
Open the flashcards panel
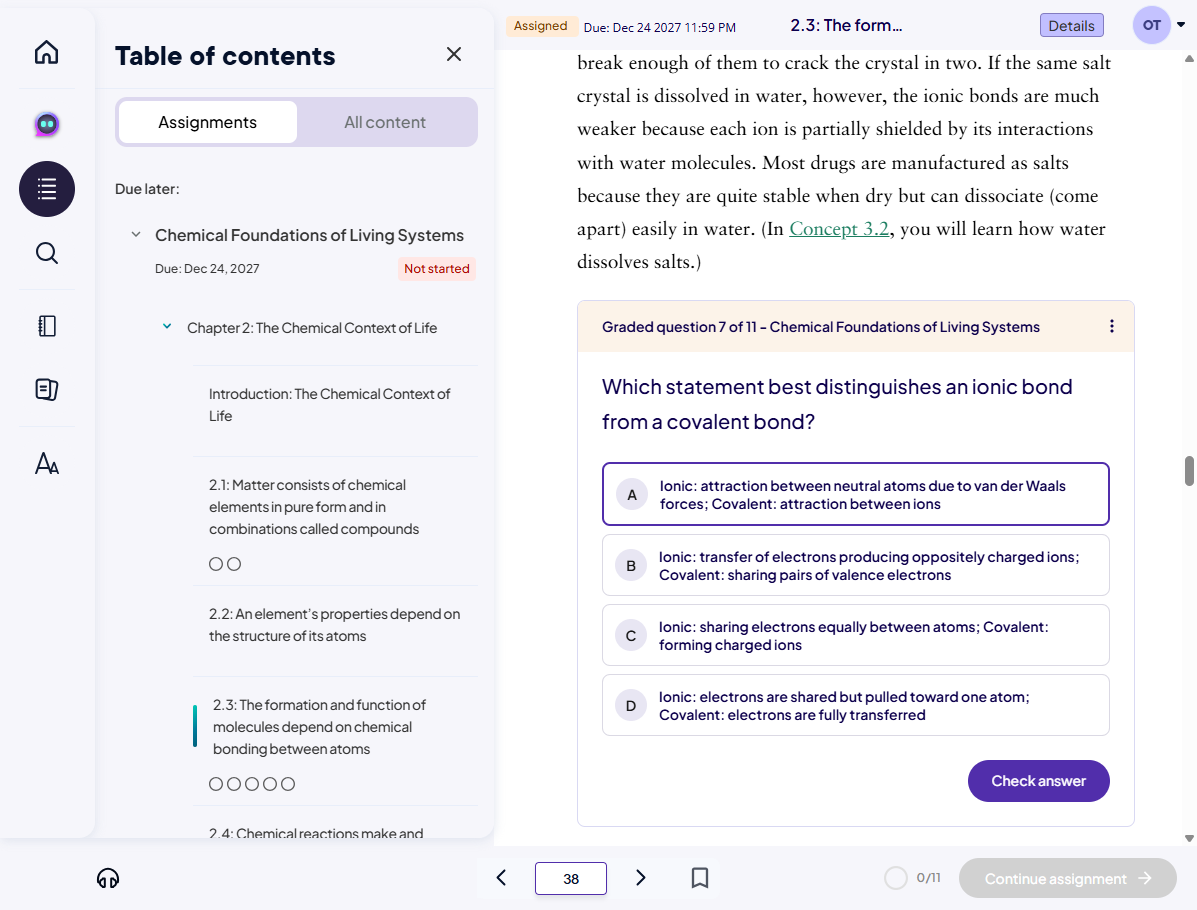click(x=46, y=390)
